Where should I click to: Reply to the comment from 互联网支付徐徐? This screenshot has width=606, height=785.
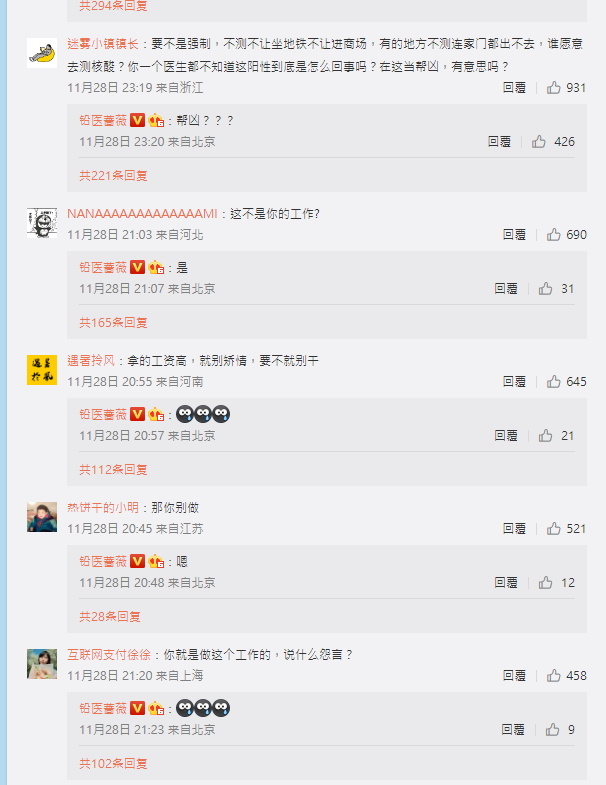pyautogui.click(x=514, y=676)
